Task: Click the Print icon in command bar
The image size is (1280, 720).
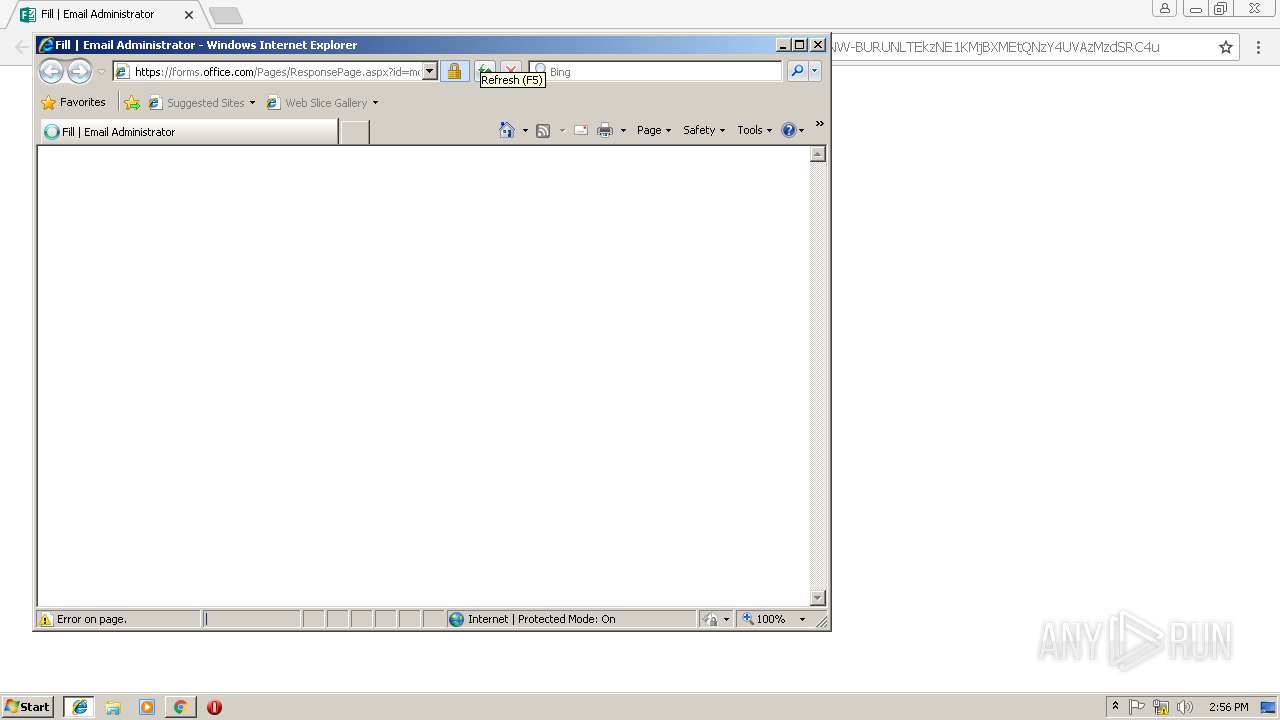Action: click(605, 130)
